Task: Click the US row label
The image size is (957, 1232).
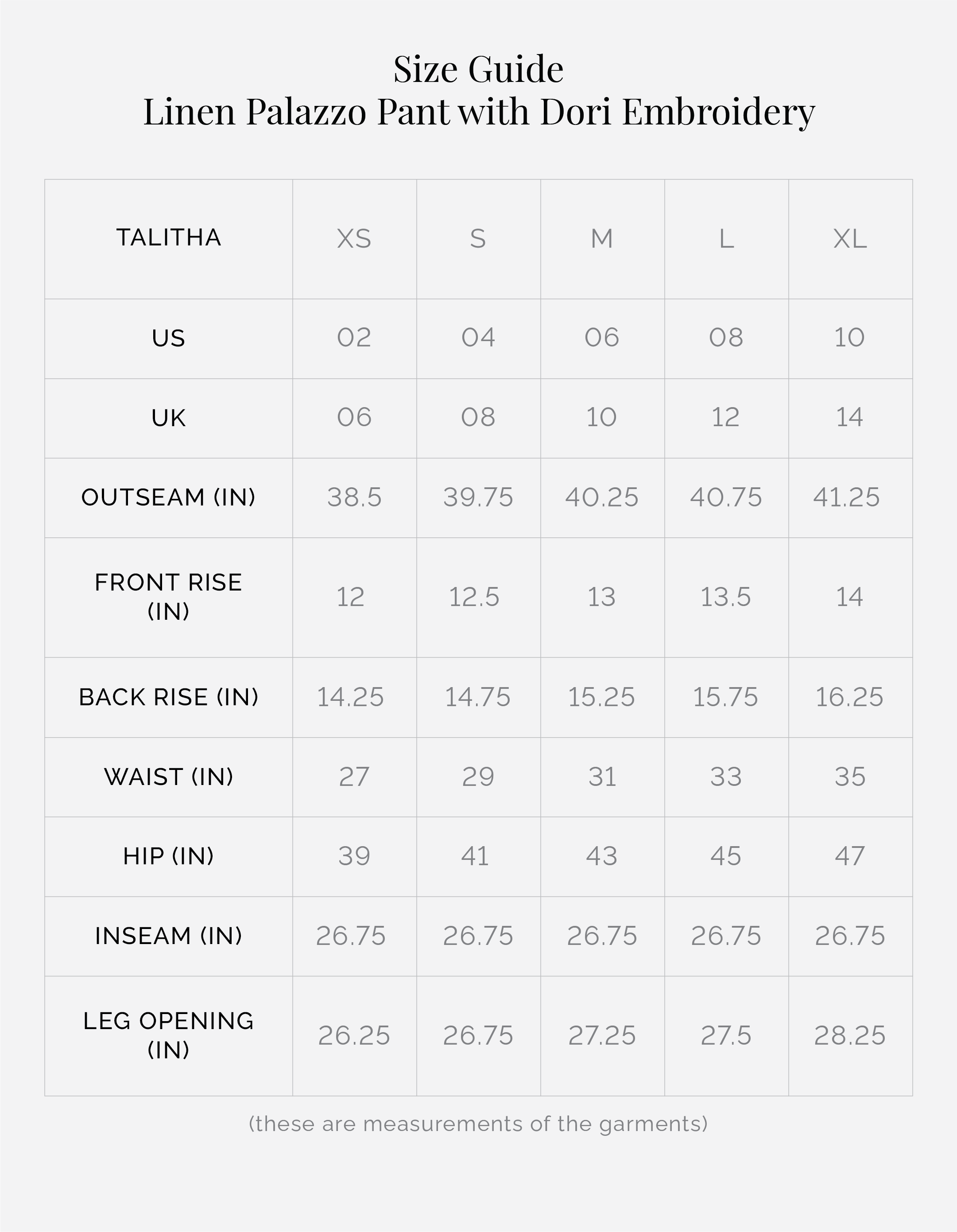Action: click(169, 338)
